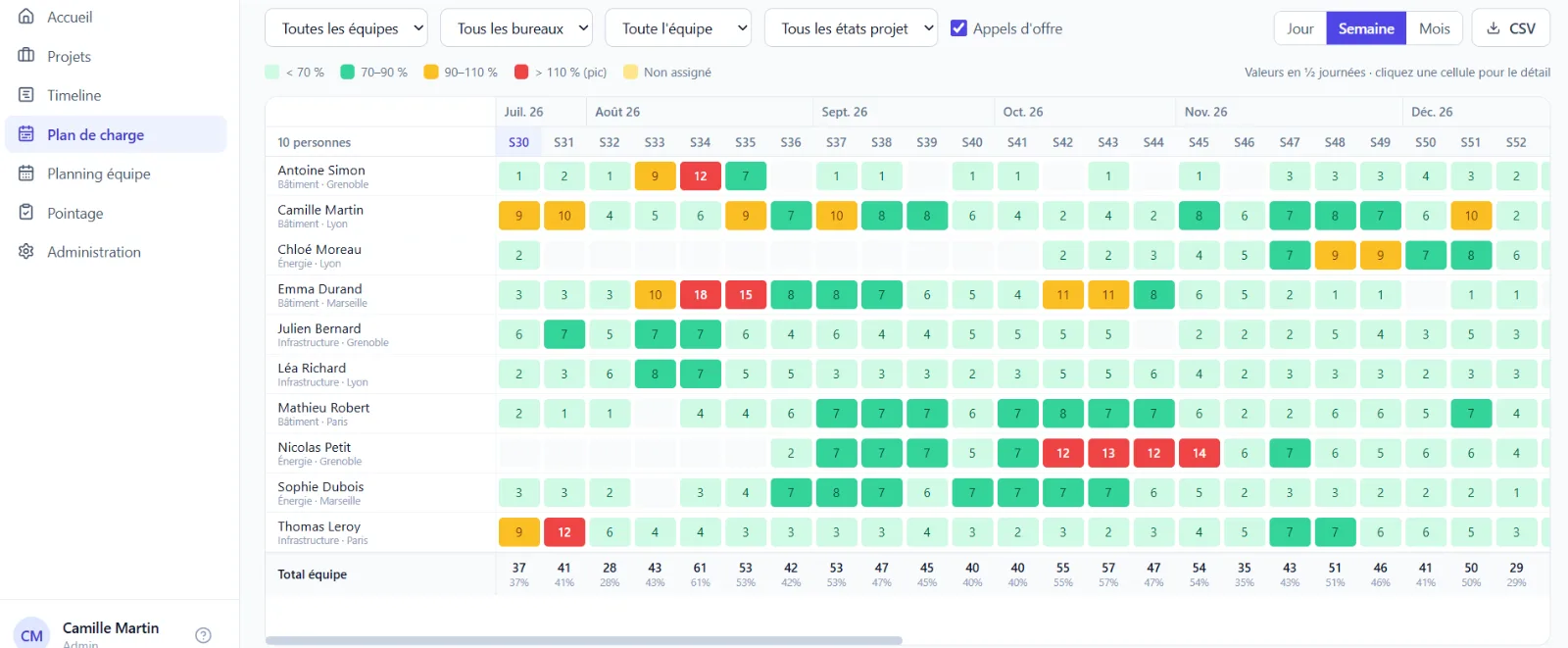Expand Tous les états projet dropdown
The image size is (1568, 648).
851,28
